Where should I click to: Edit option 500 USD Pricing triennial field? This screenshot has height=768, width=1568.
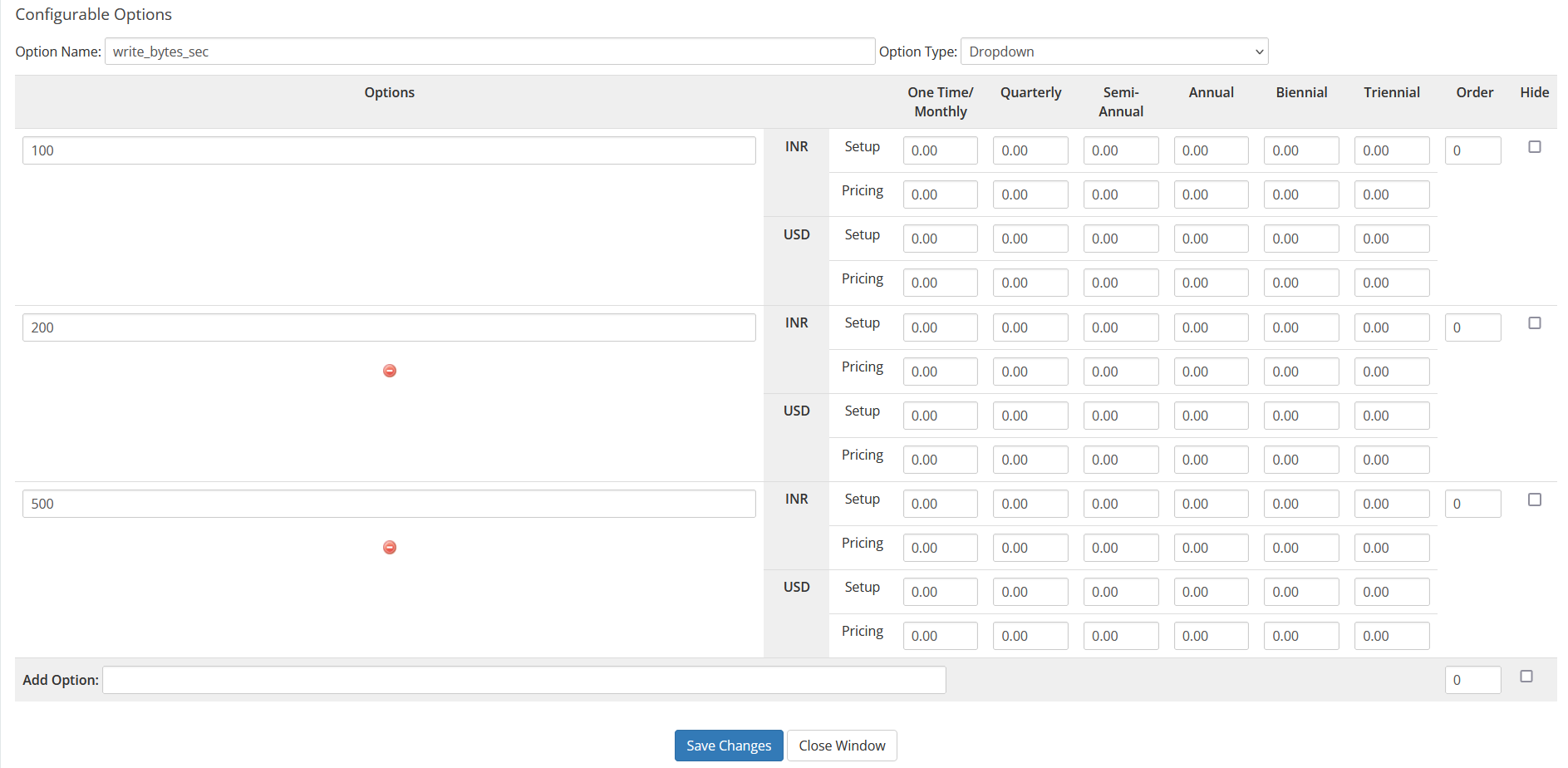point(1392,636)
